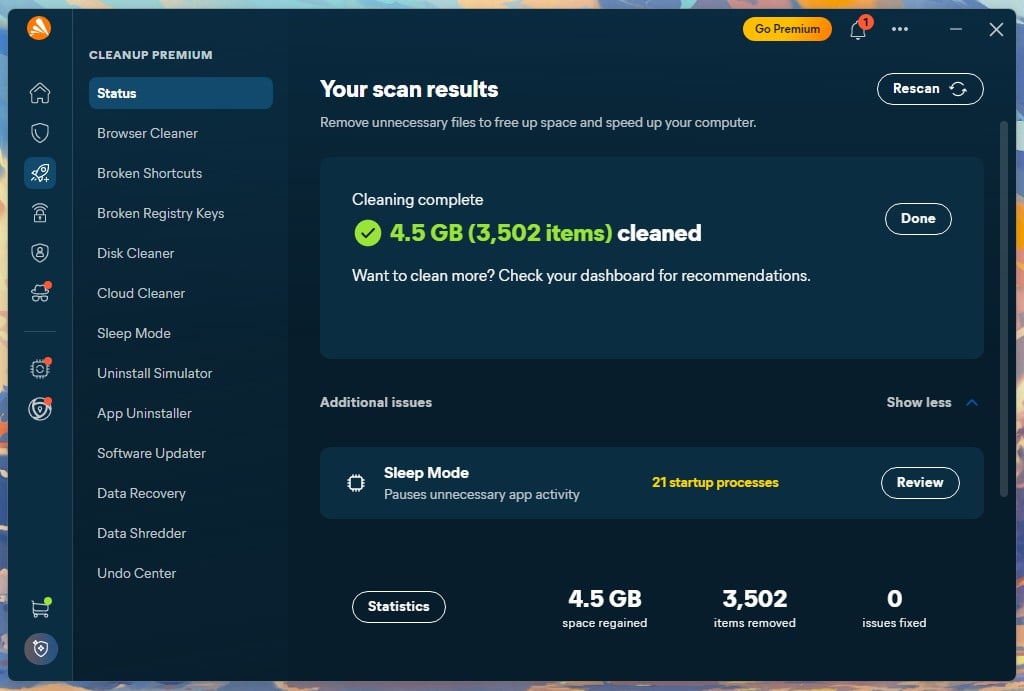Close the Avast window

(x=996, y=29)
